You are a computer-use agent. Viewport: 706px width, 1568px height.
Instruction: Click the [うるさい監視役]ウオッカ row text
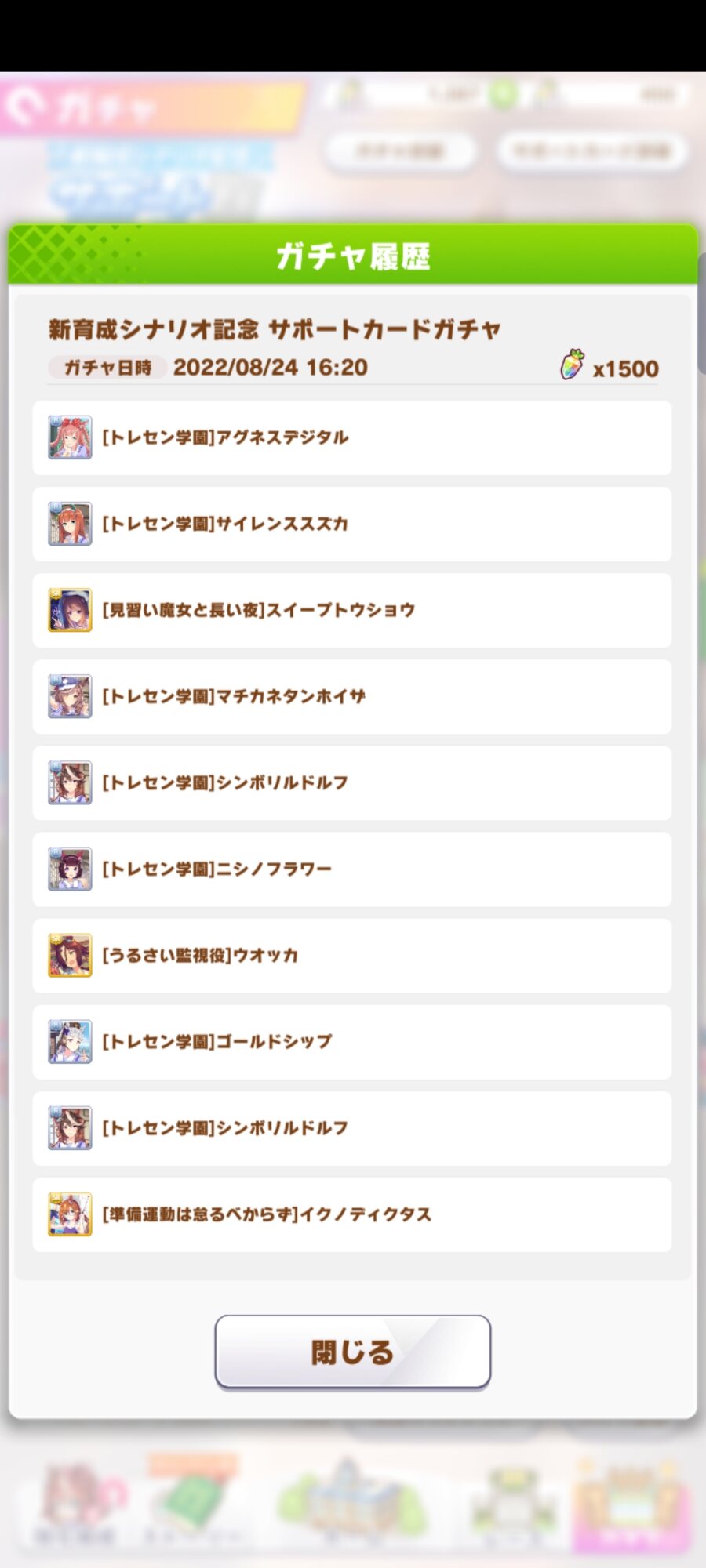[200, 955]
